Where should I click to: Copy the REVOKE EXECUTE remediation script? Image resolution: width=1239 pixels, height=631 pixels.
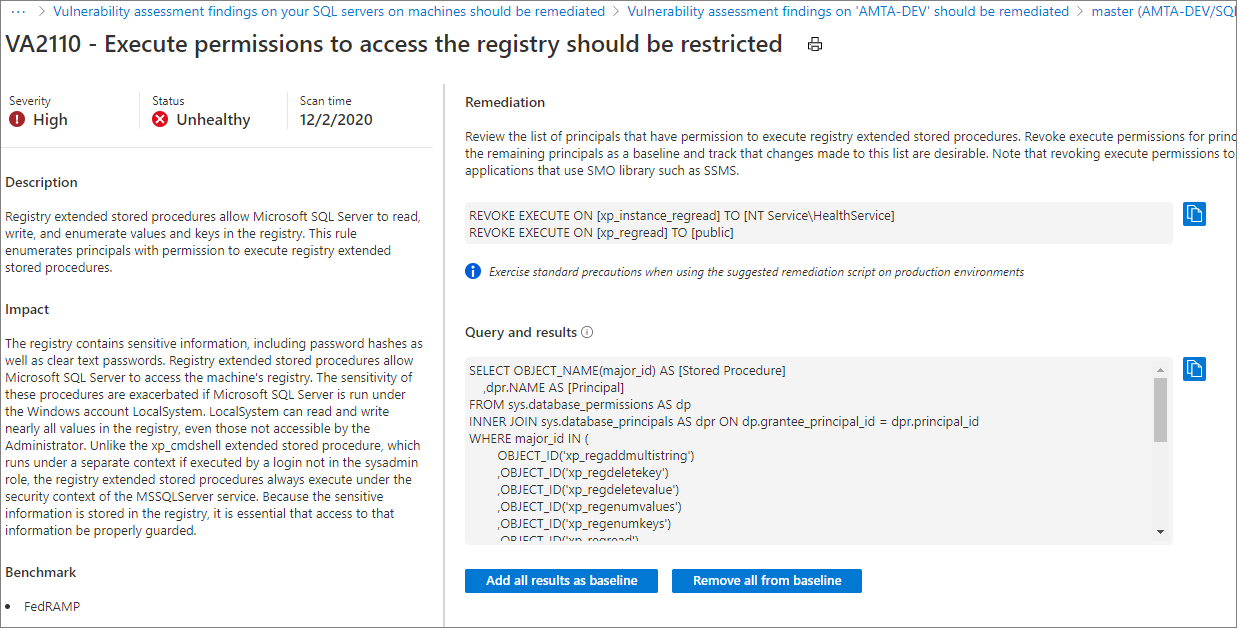pyautogui.click(x=1194, y=214)
